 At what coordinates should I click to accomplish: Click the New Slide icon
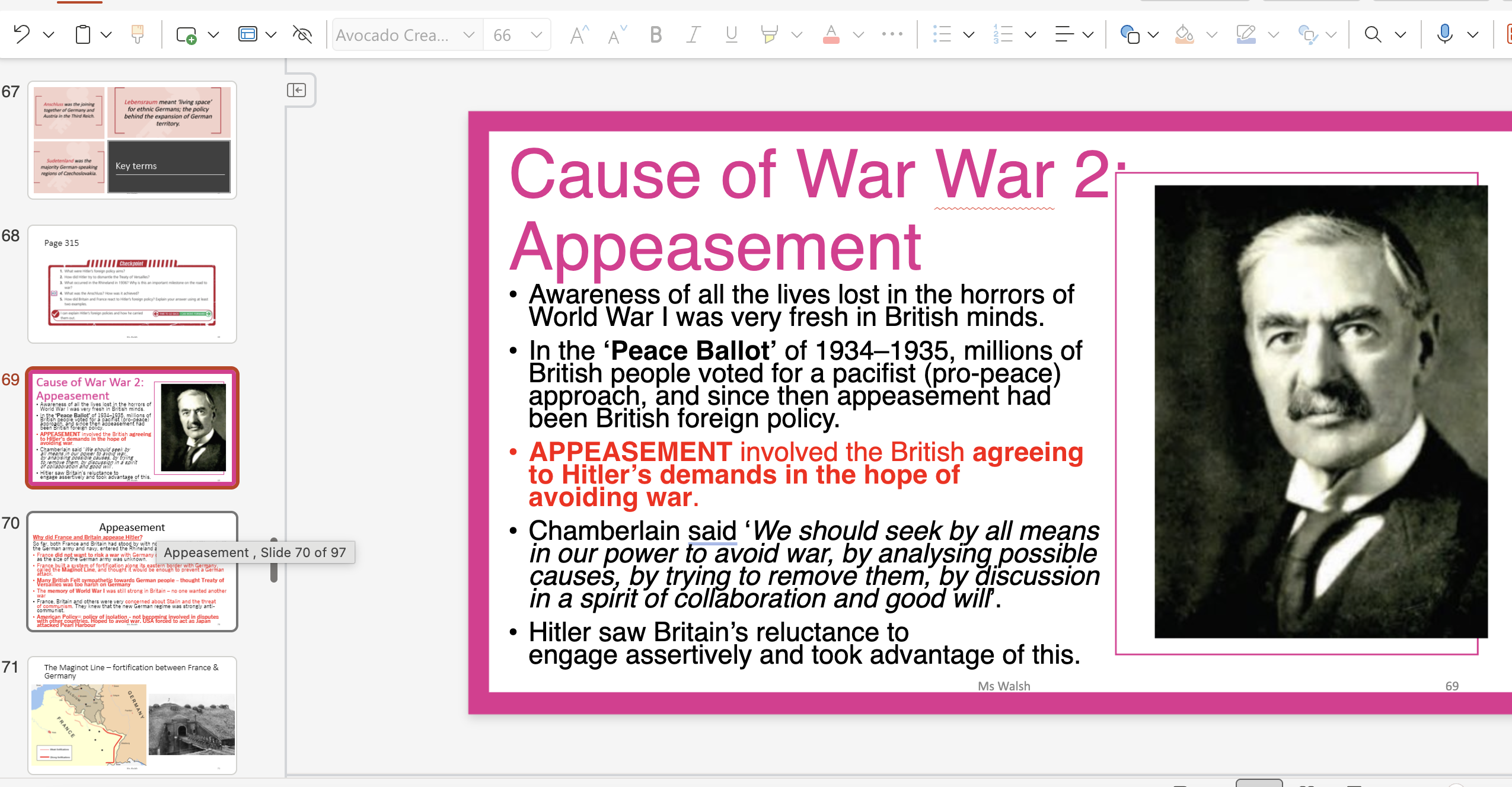[x=186, y=35]
